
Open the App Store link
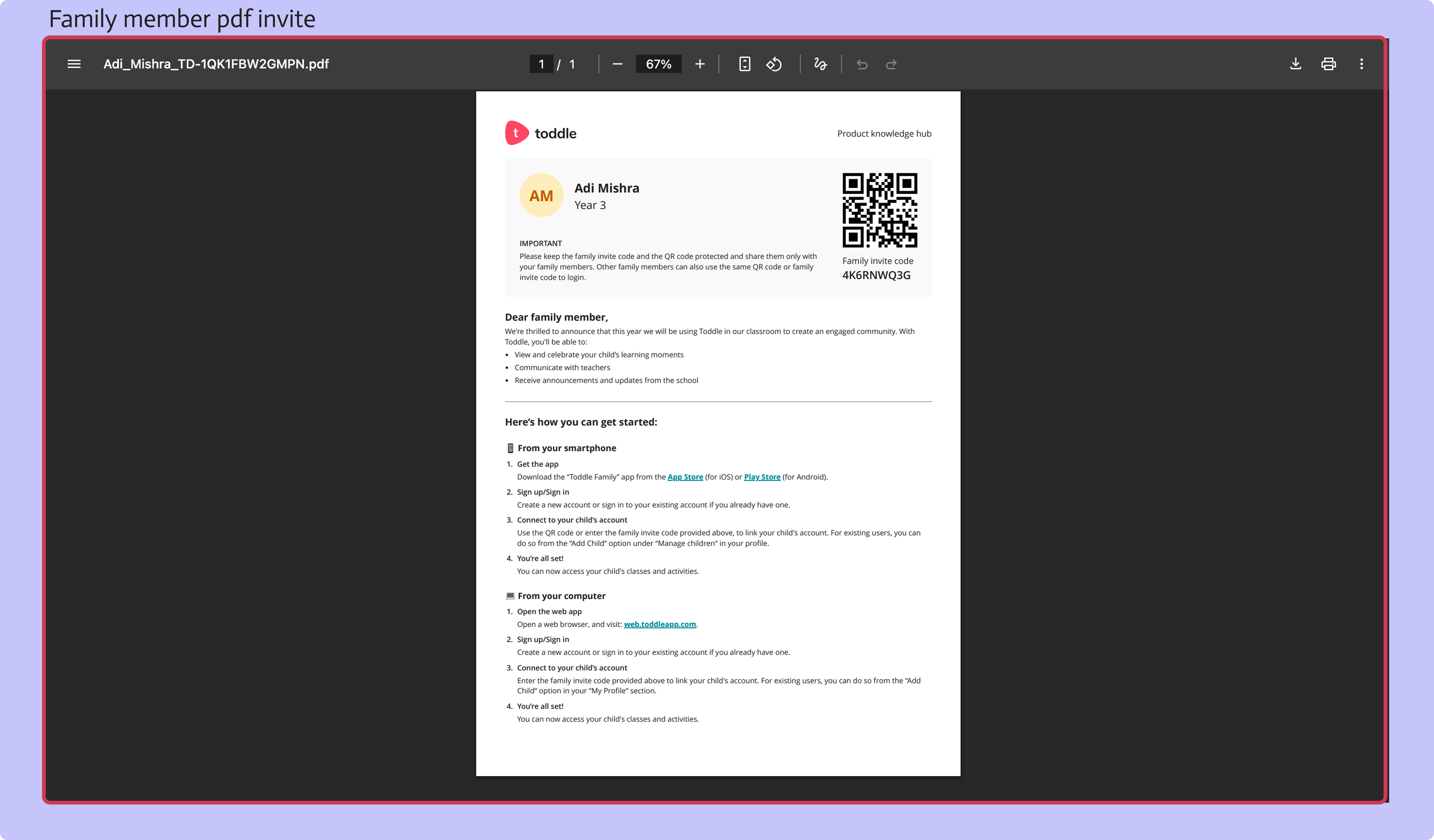685,477
